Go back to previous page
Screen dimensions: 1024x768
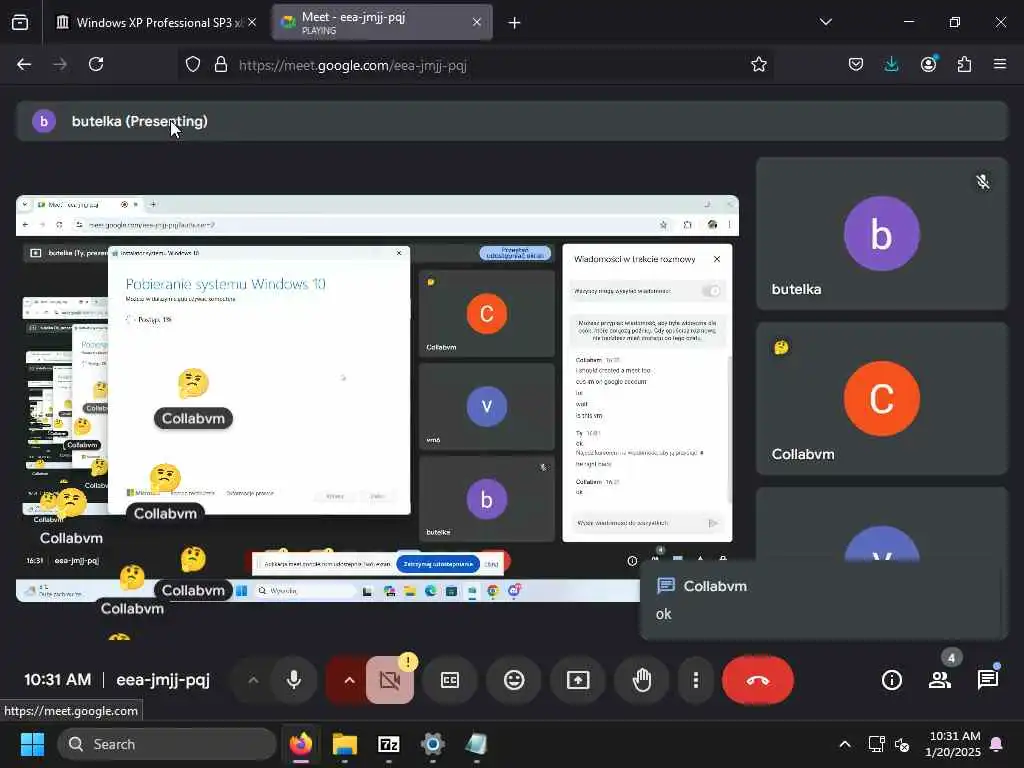(x=24, y=64)
